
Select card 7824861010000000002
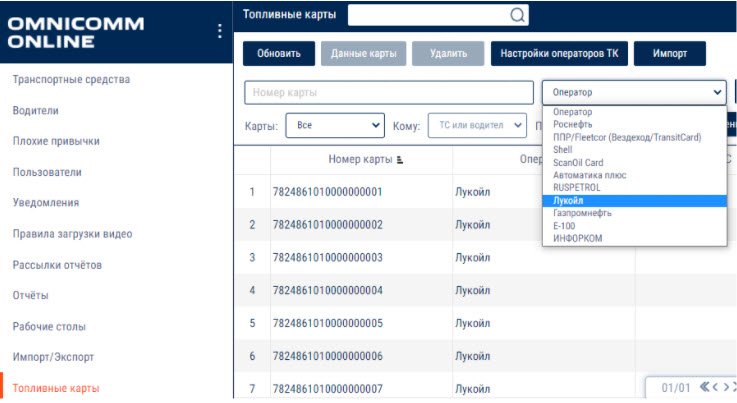click(328, 225)
